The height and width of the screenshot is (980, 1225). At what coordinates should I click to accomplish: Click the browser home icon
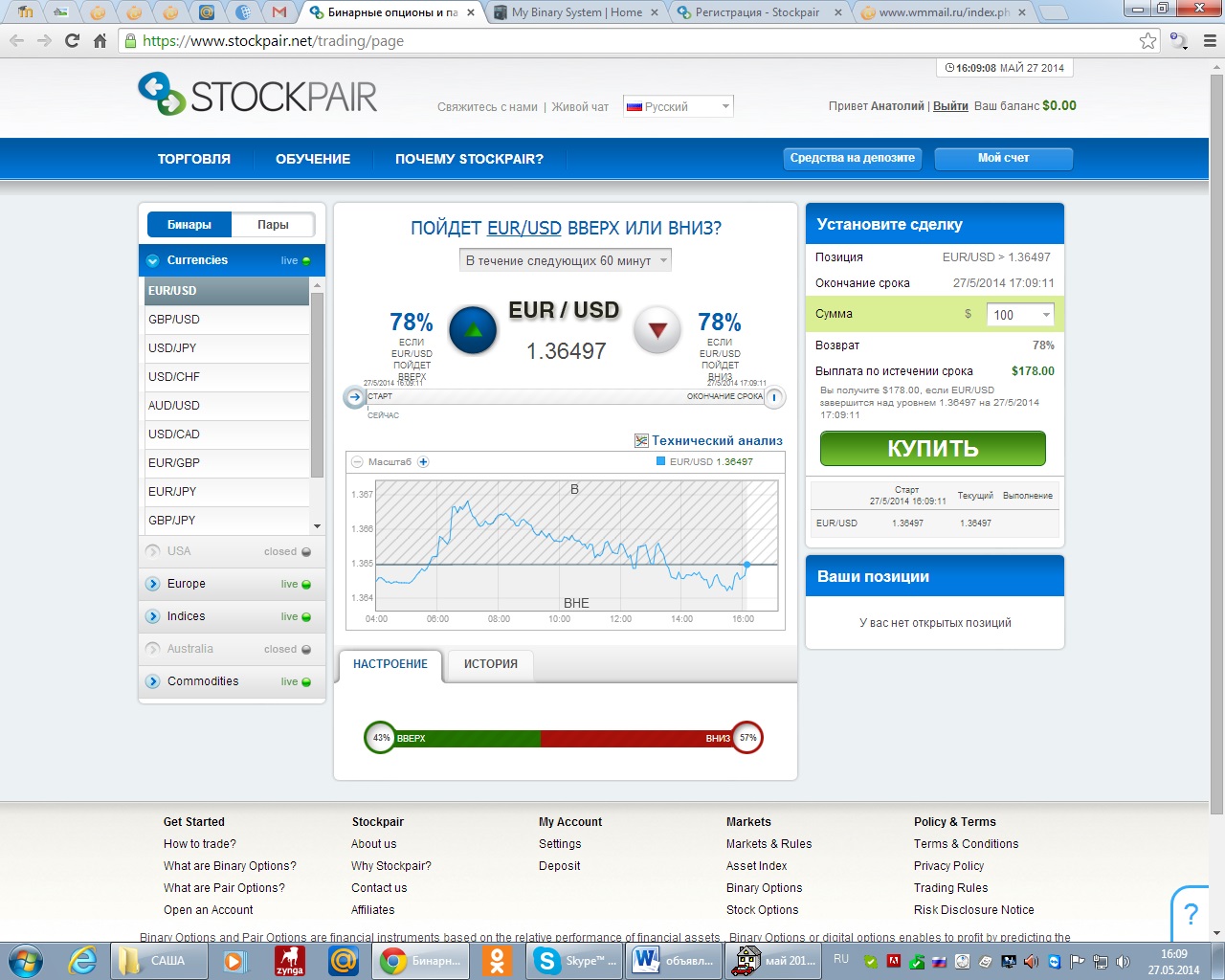click(x=100, y=40)
